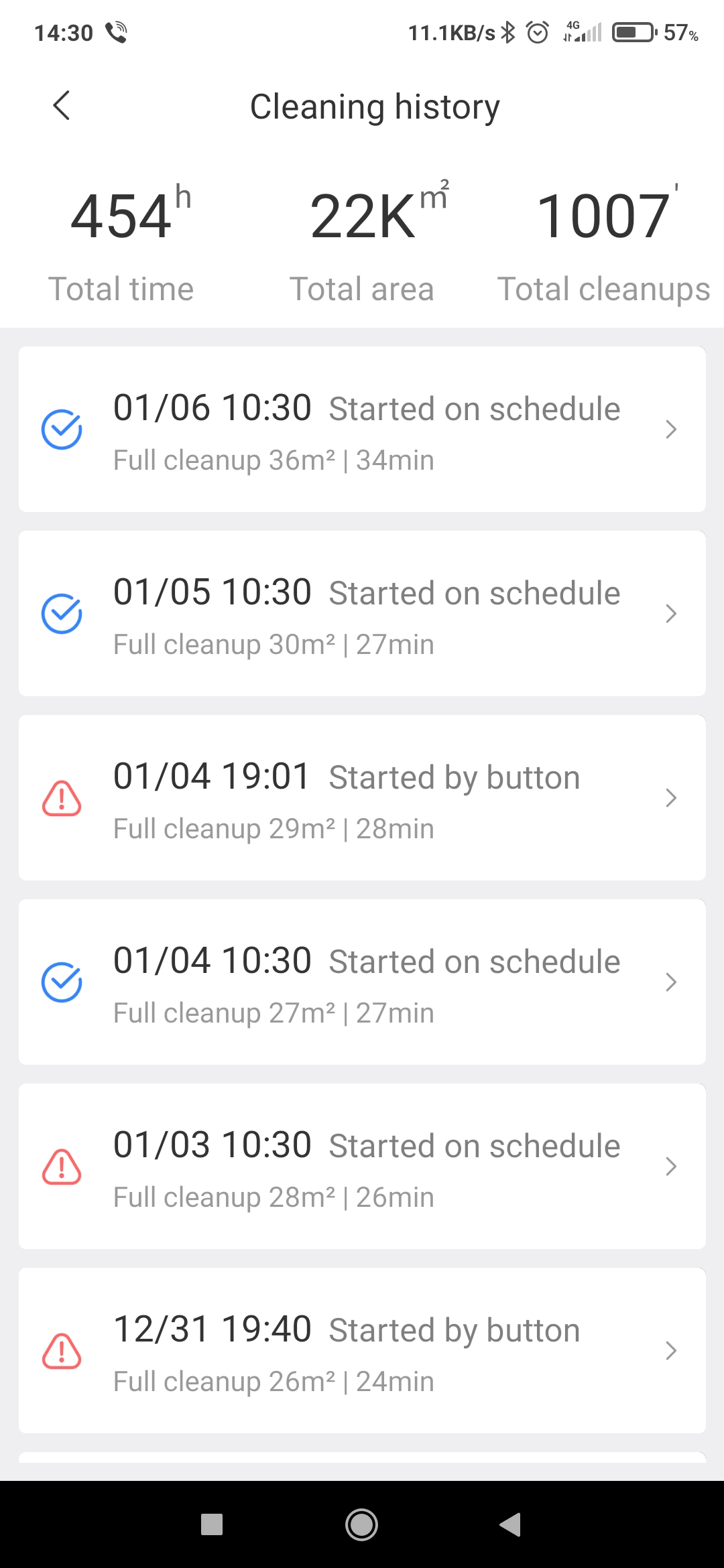Expand 01/06 10:30 entry chevron
Viewport: 724px width, 1568px height.
[x=670, y=429]
